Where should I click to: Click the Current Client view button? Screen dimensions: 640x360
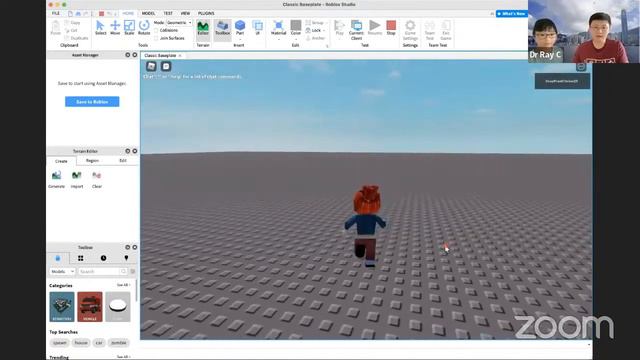pos(356,30)
